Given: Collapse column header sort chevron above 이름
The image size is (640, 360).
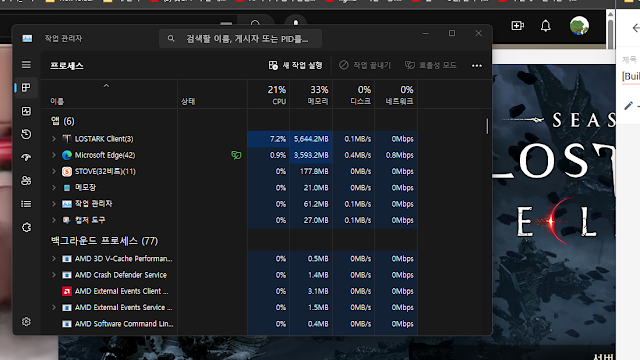Looking at the screenshot, I should [106, 86].
